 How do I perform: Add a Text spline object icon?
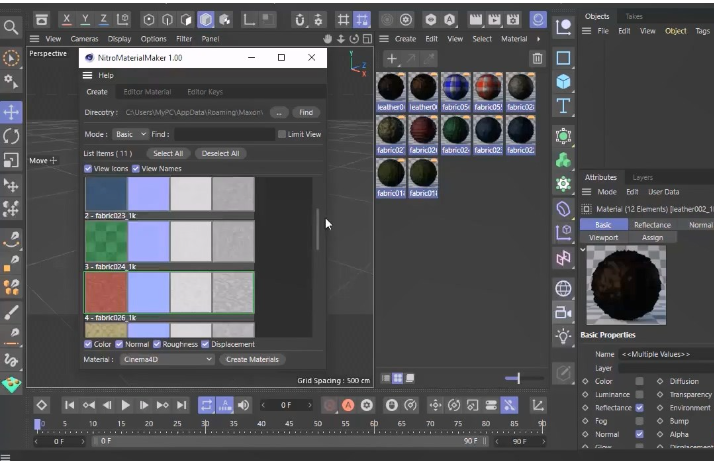point(563,106)
